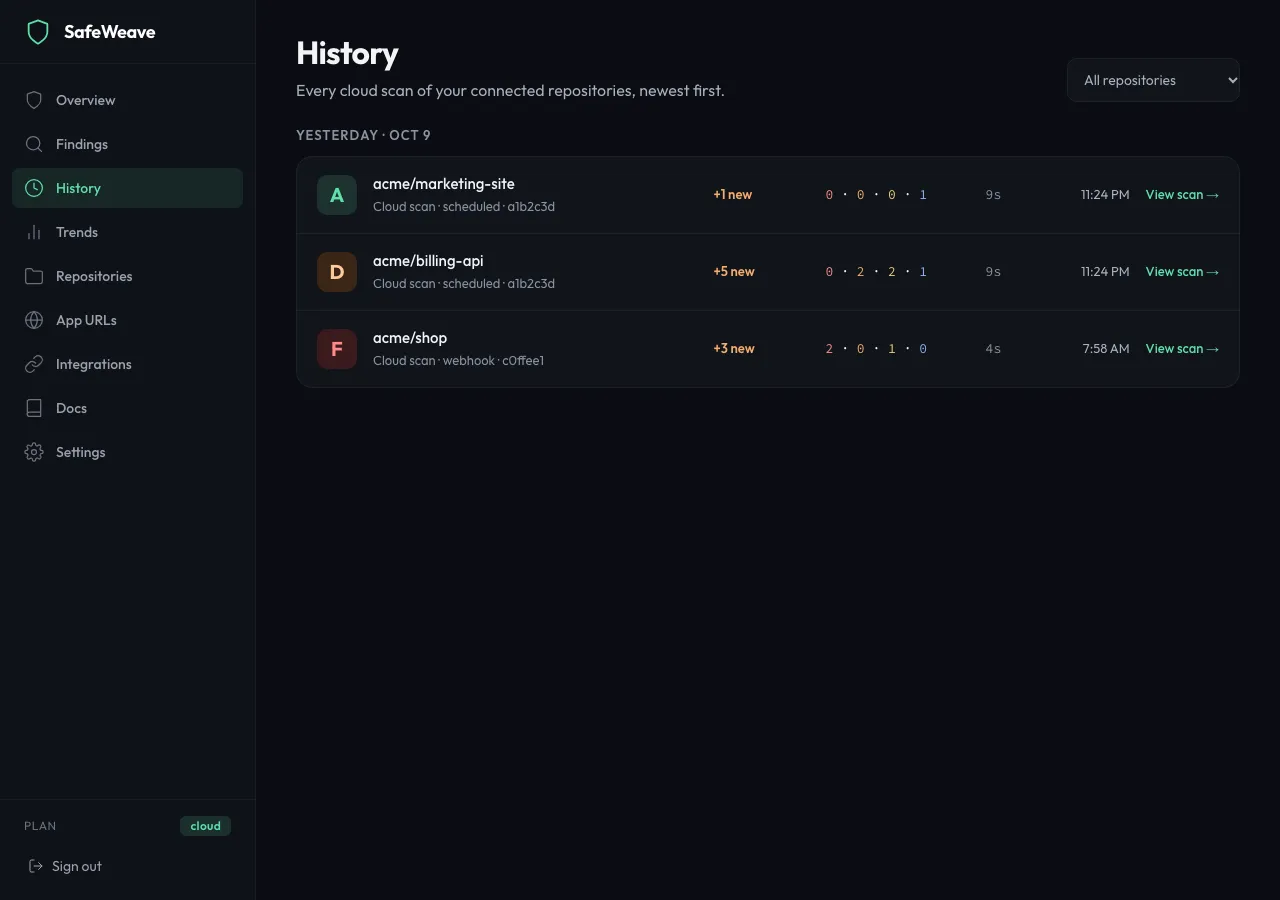The height and width of the screenshot is (900, 1280).
Task: Select the History nav item
Action: tap(127, 188)
